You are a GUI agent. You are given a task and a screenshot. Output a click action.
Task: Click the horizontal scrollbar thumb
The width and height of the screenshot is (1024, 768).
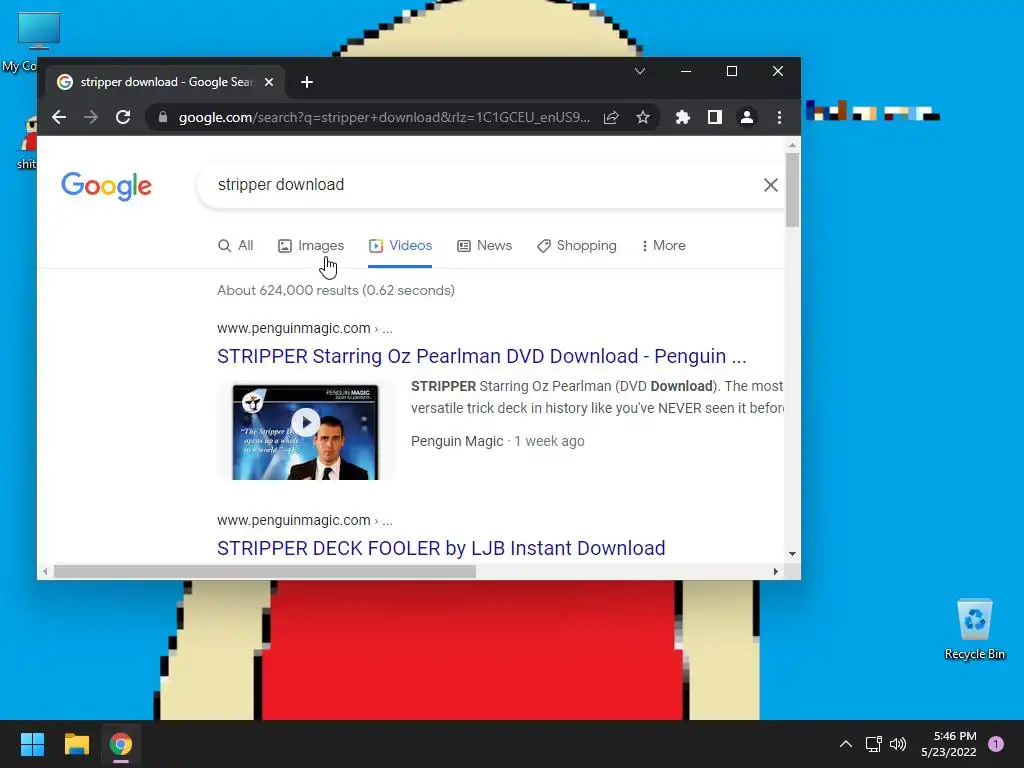tap(264, 571)
